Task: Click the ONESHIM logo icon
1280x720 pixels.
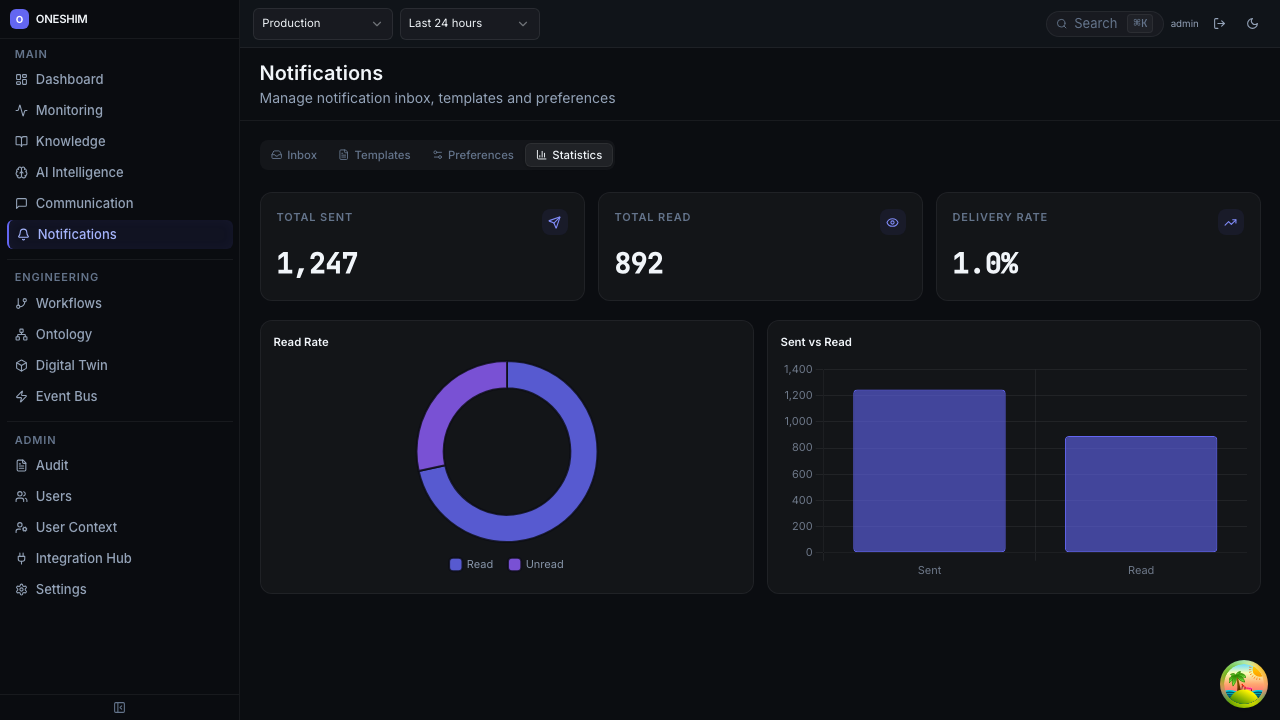Action: click(x=19, y=19)
